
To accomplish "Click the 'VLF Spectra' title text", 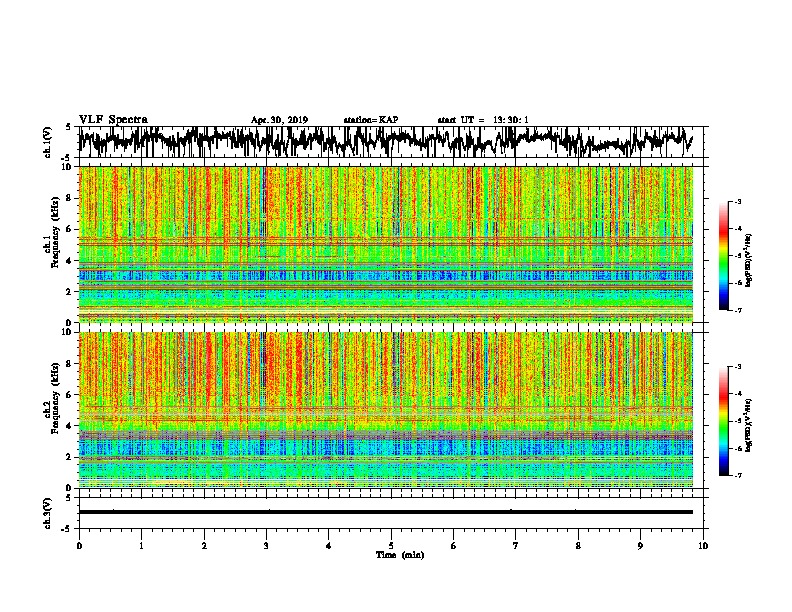I will point(113,120).
